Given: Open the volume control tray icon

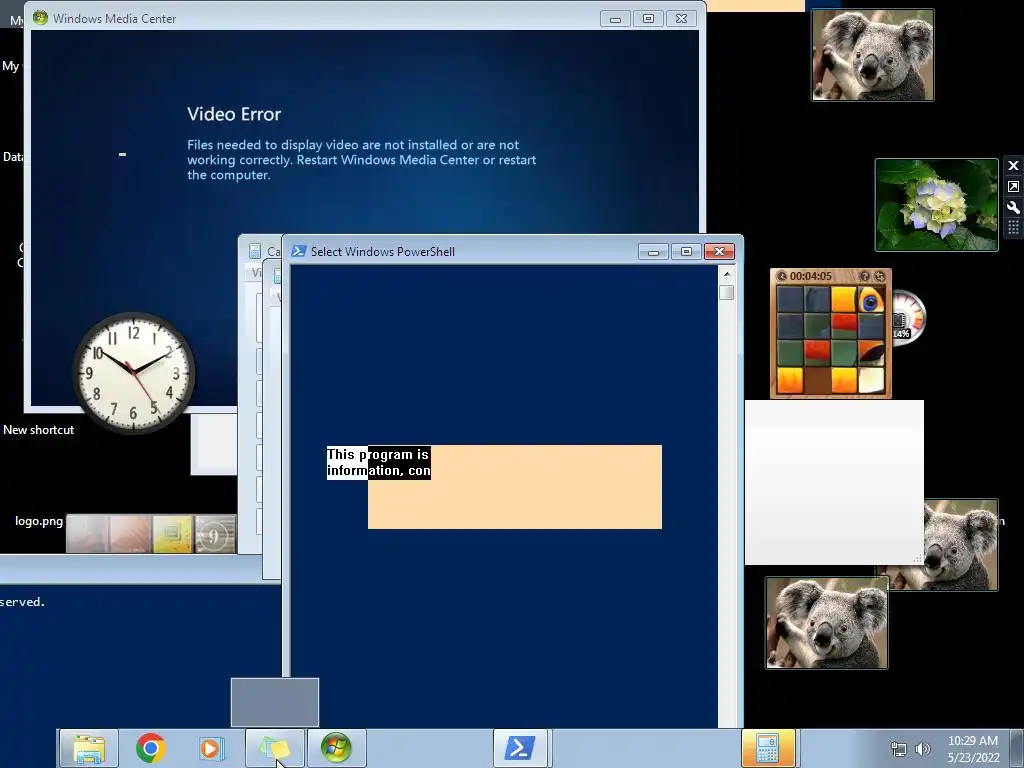Looking at the screenshot, I should tap(923, 749).
